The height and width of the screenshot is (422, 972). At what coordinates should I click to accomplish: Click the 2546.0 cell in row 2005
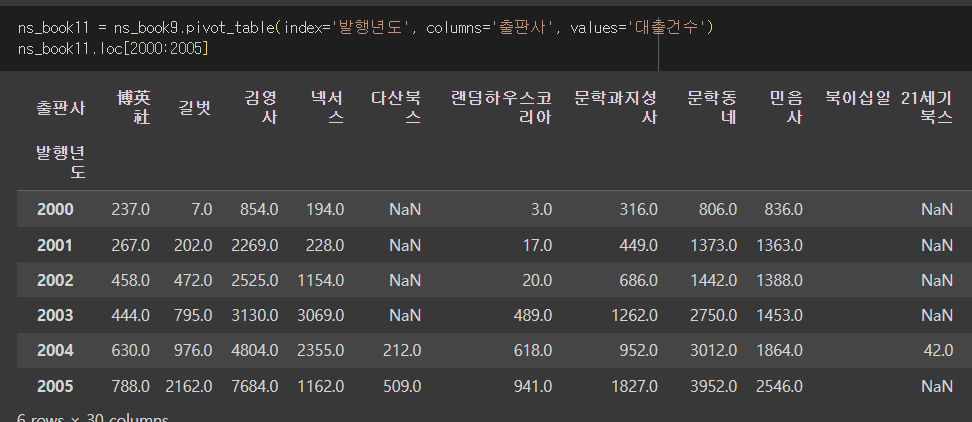pos(780,387)
